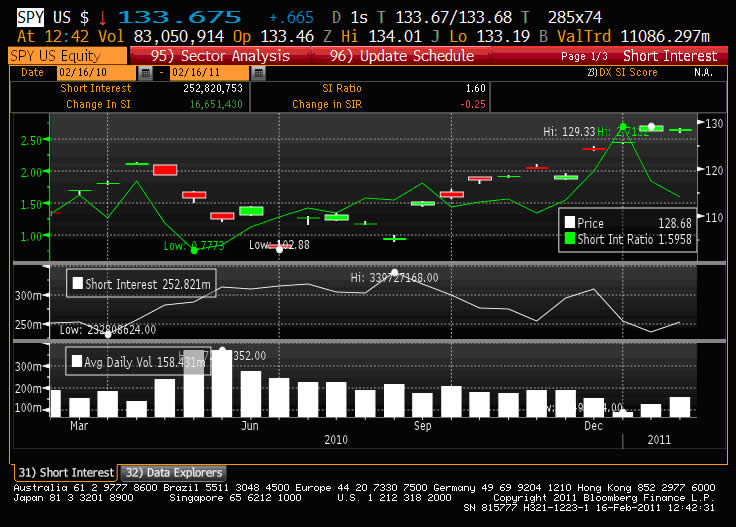This screenshot has height=527, width=736.
Task: Click the white Short Interest legend swatch
Action: 78,283
